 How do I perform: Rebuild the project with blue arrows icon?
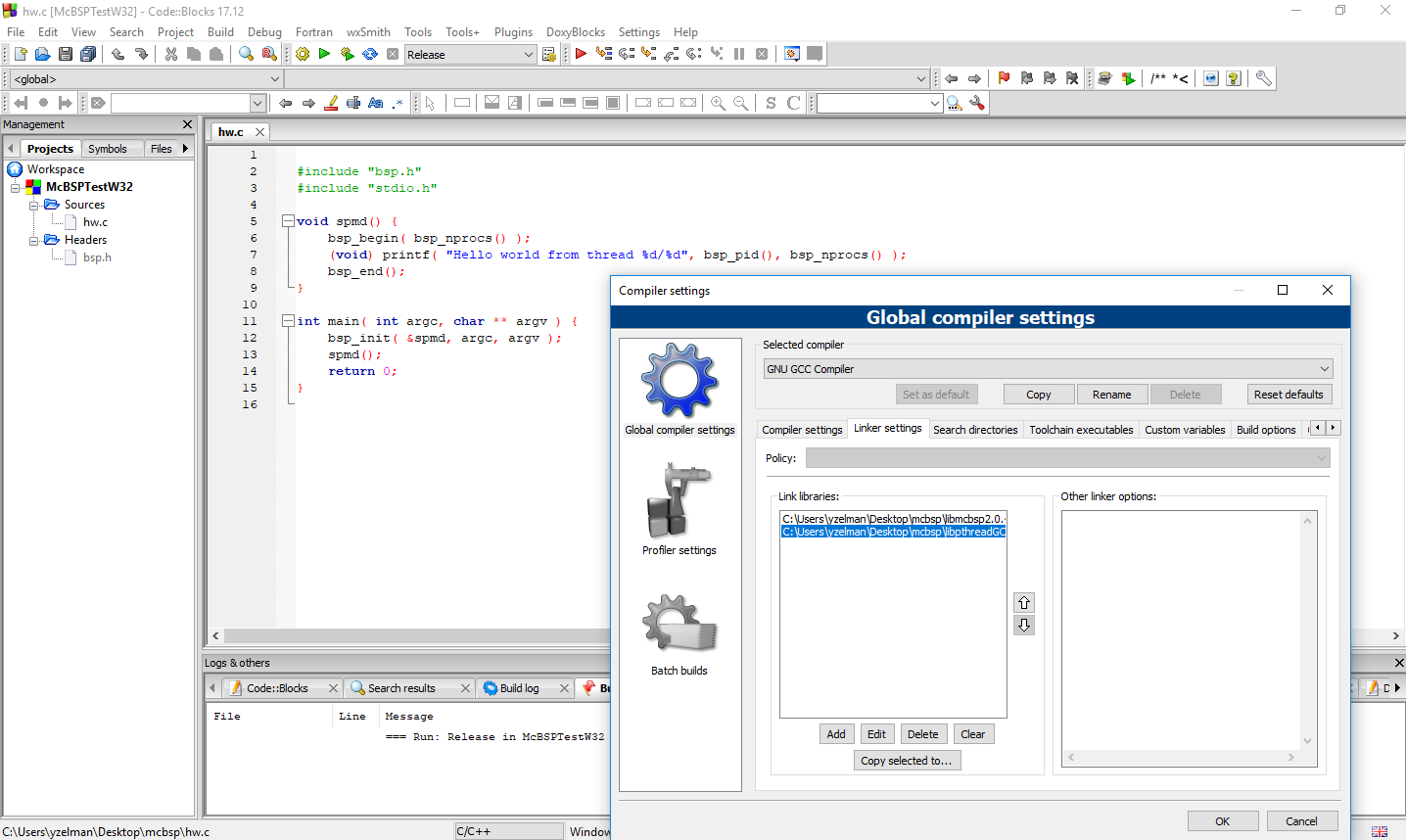point(370,54)
